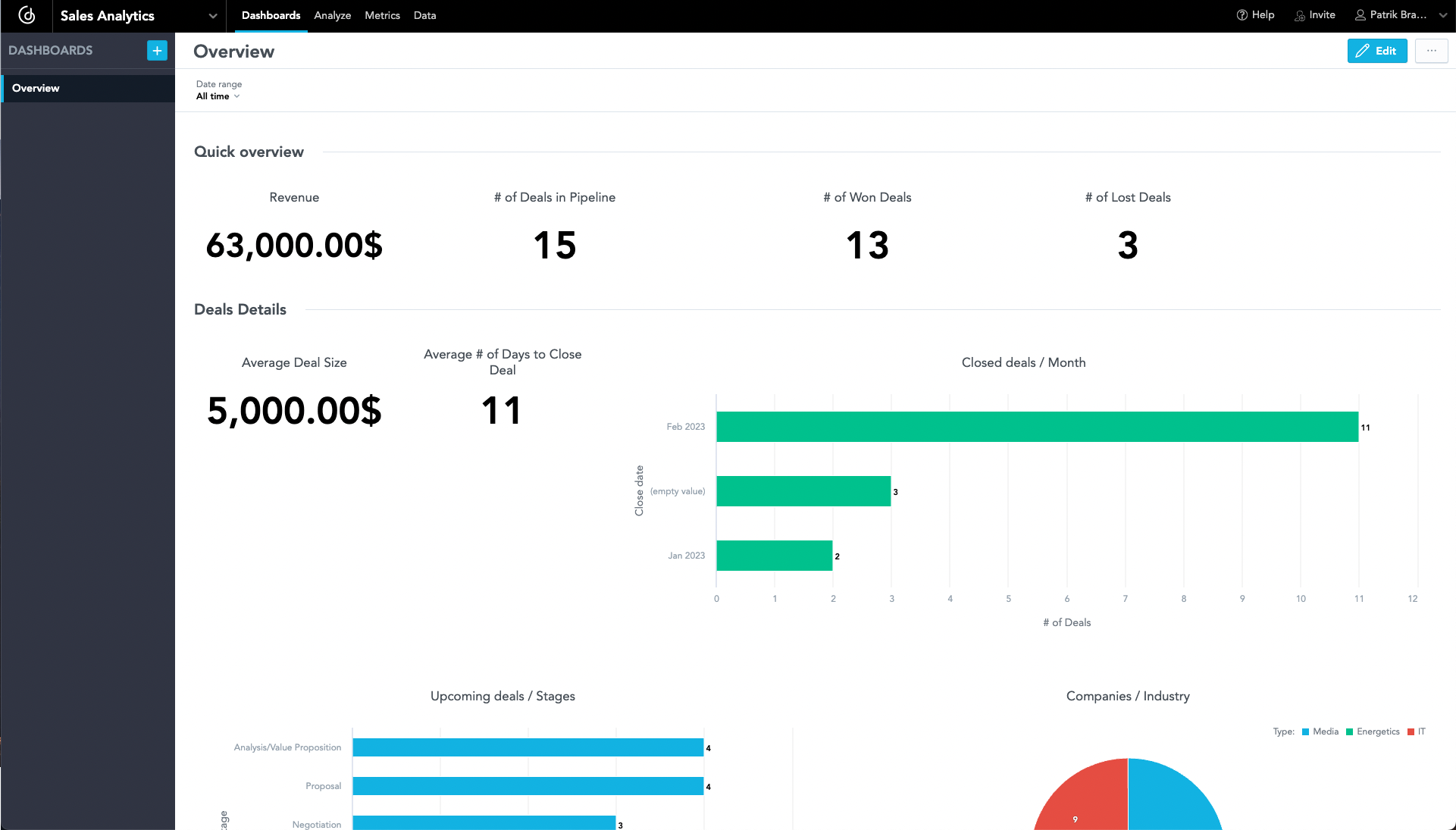This screenshot has height=830, width=1456.
Task: Open the Metrics section
Action: [x=382, y=15]
